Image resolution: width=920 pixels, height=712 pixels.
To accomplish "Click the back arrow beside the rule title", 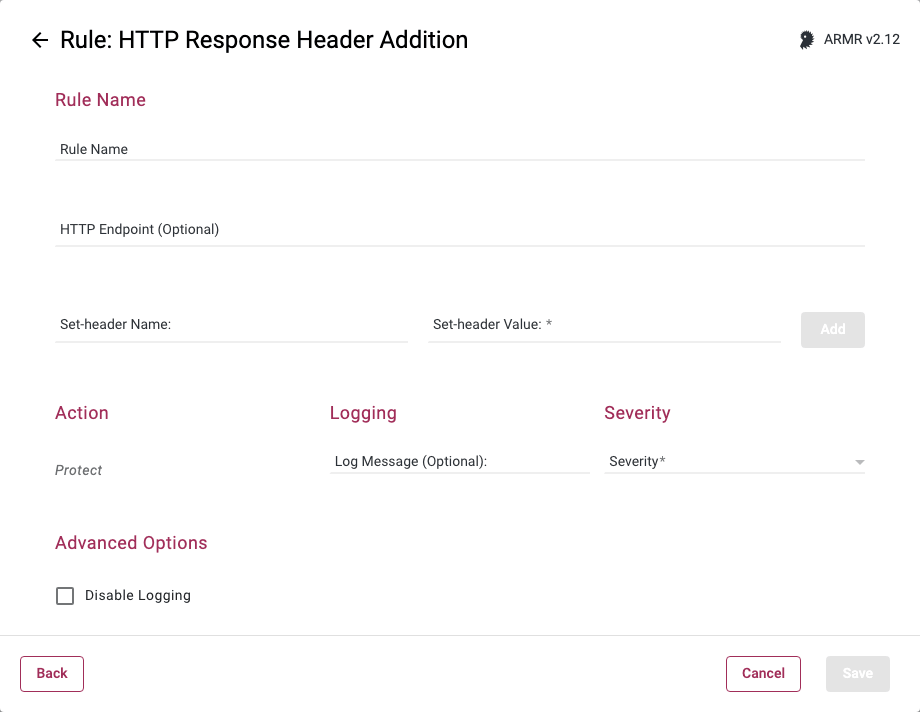I will click(40, 40).
